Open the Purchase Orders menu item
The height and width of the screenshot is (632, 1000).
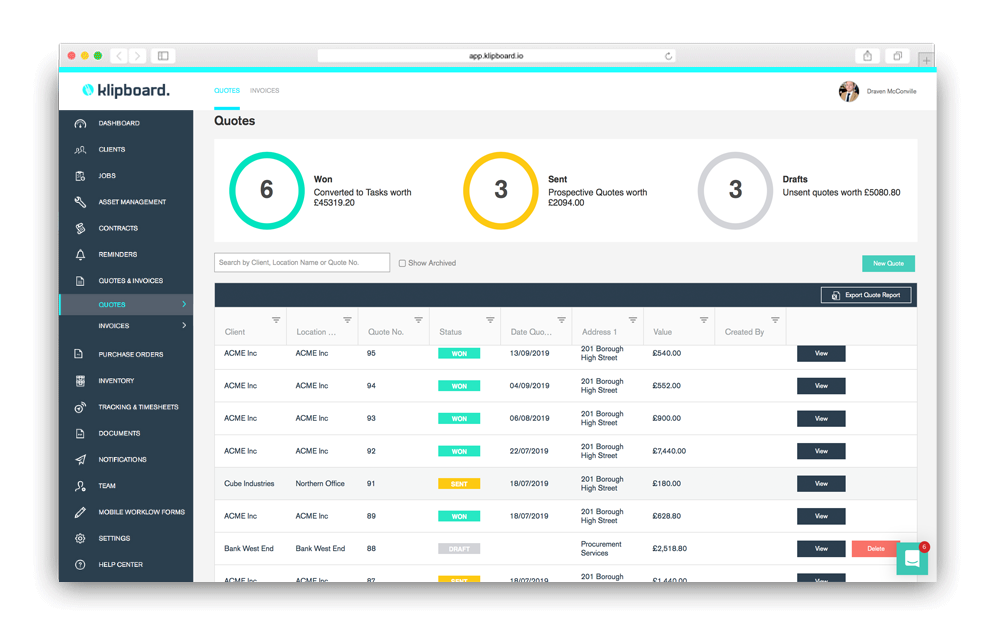point(131,355)
